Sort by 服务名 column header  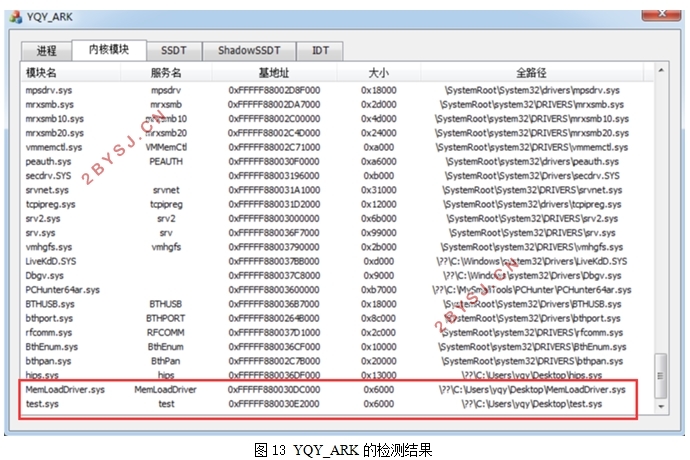(166, 73)
